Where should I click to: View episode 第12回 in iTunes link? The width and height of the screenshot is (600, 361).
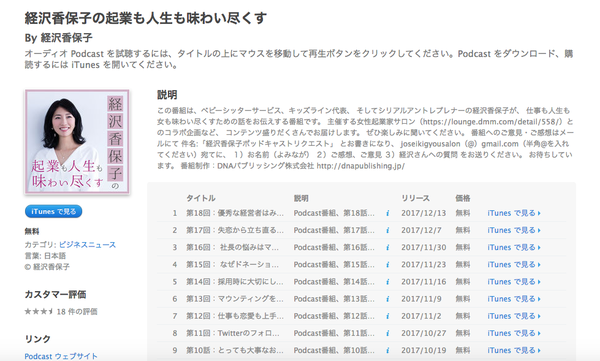pos(514,316)
